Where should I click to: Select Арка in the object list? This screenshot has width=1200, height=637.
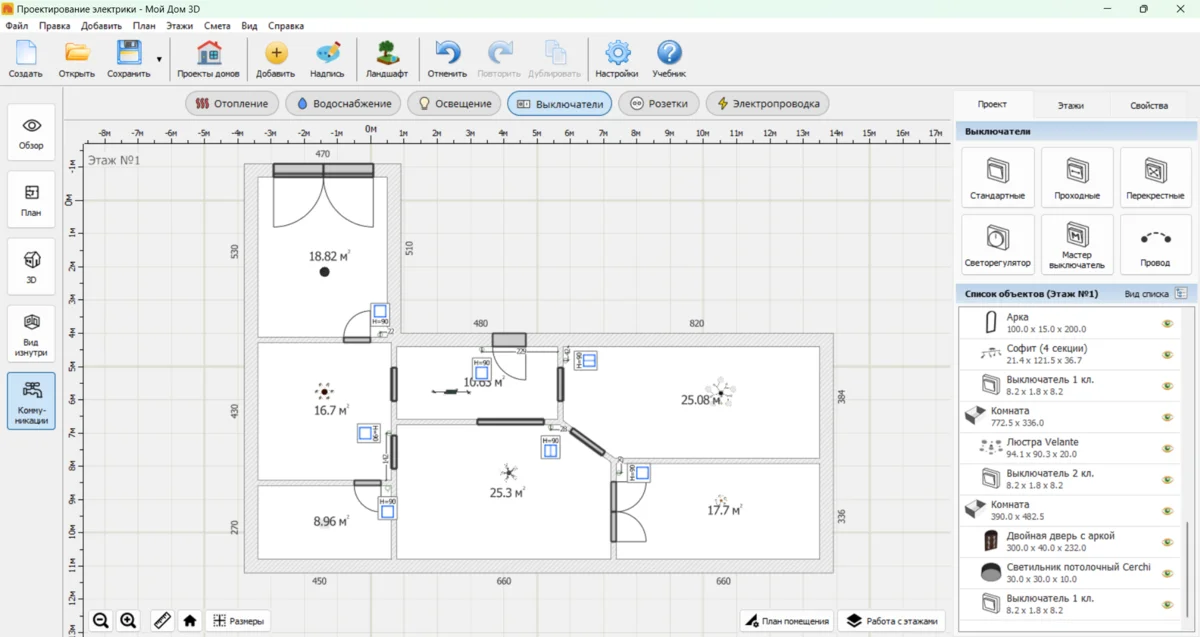1067,324
